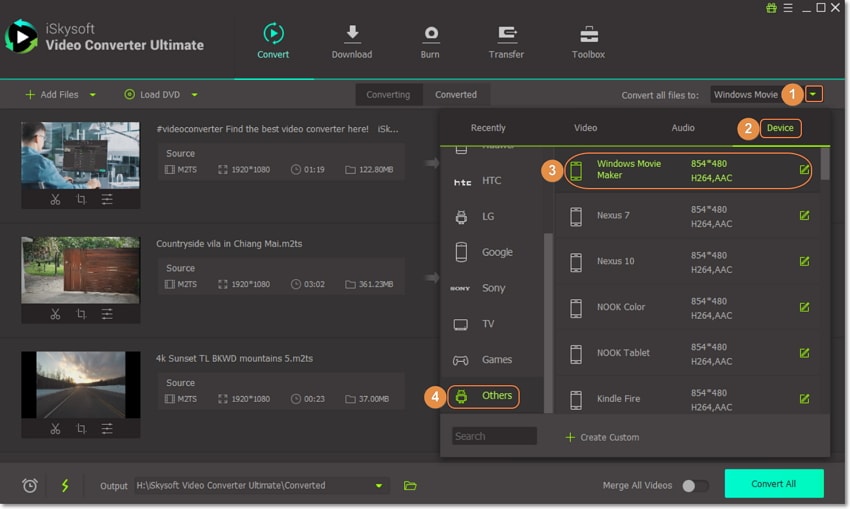Select Google device category
This screenshot has width=850, height=509.
tap(493, 252)
